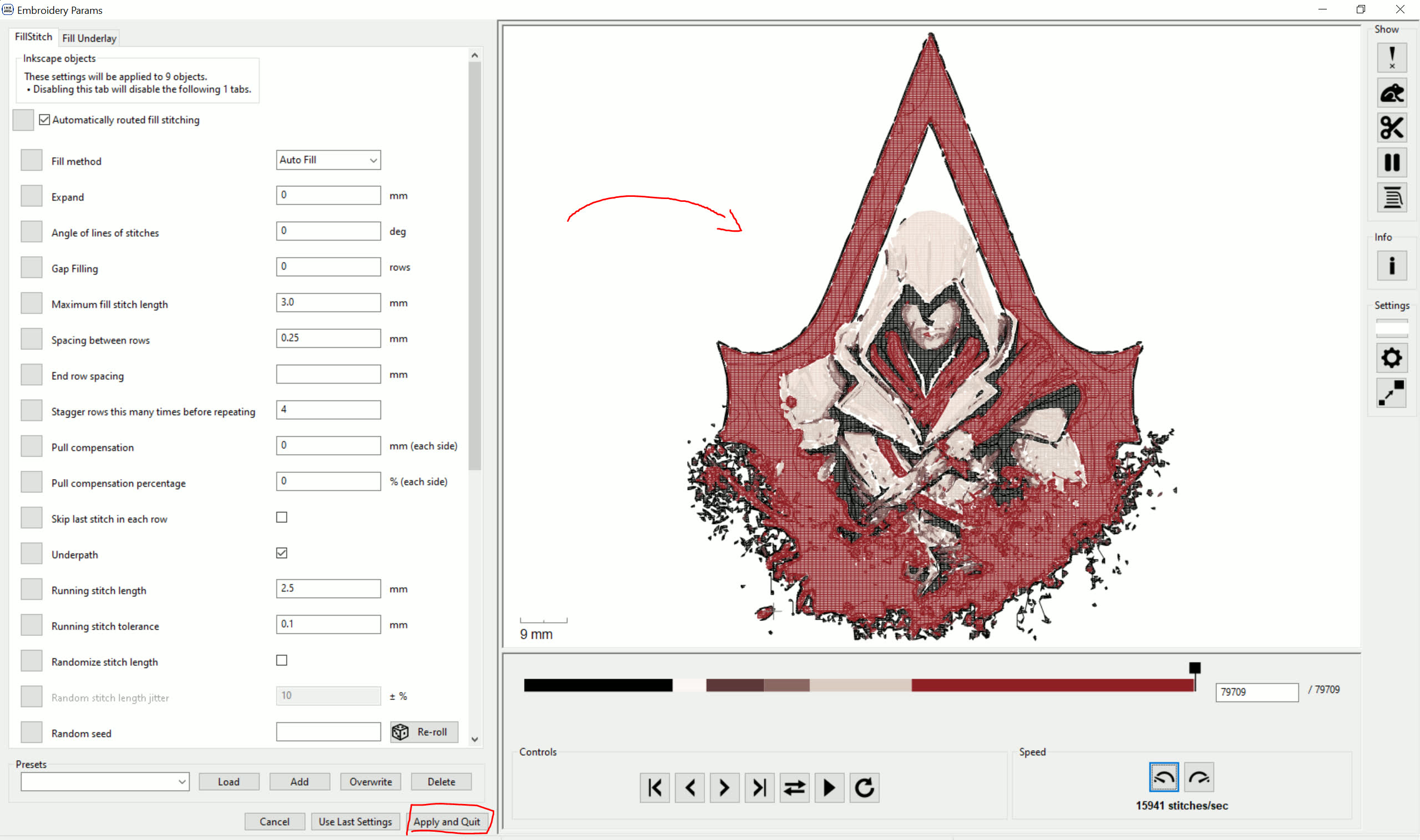Enable Randomize stitch length checkbox

[x=281, y=660]
